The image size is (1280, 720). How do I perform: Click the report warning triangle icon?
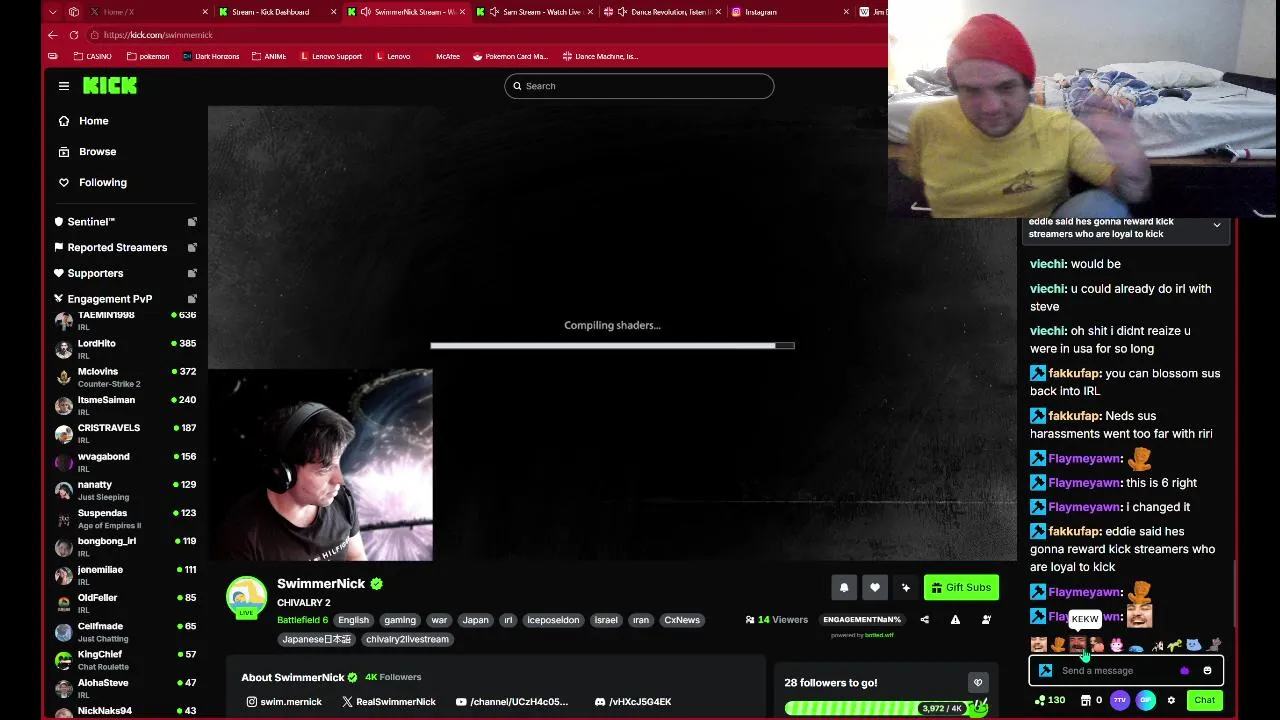click(955, 620)
